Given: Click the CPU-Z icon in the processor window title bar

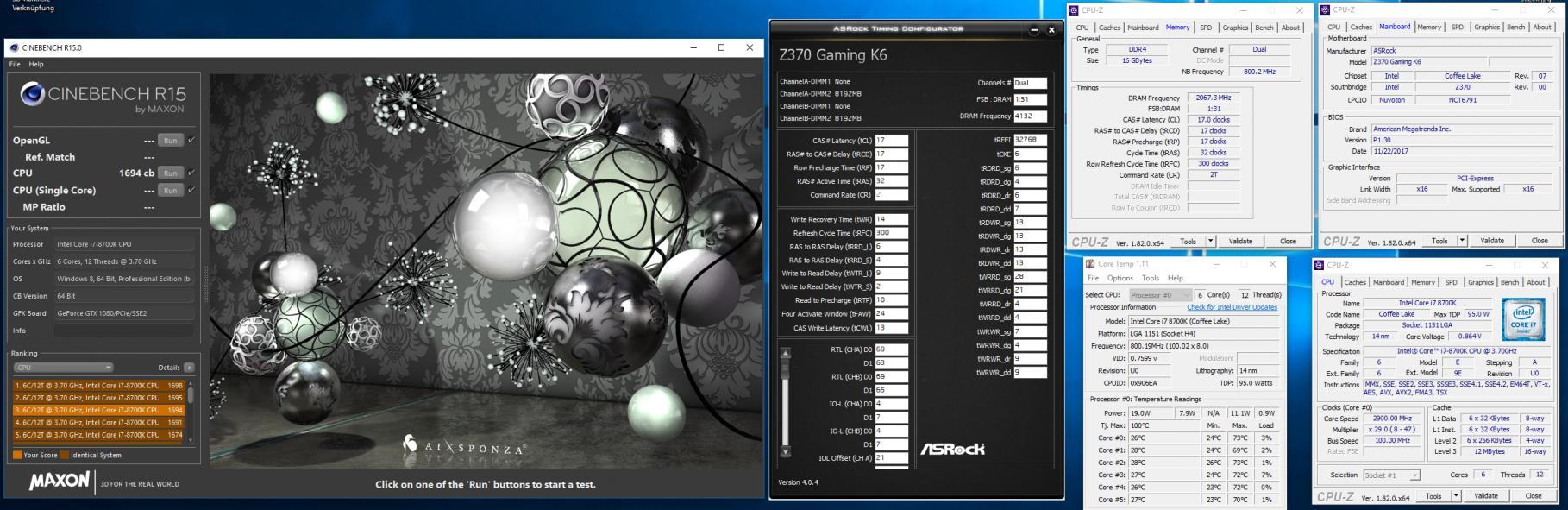Looking at the screenshot, I should click(x=1320, y=265).
